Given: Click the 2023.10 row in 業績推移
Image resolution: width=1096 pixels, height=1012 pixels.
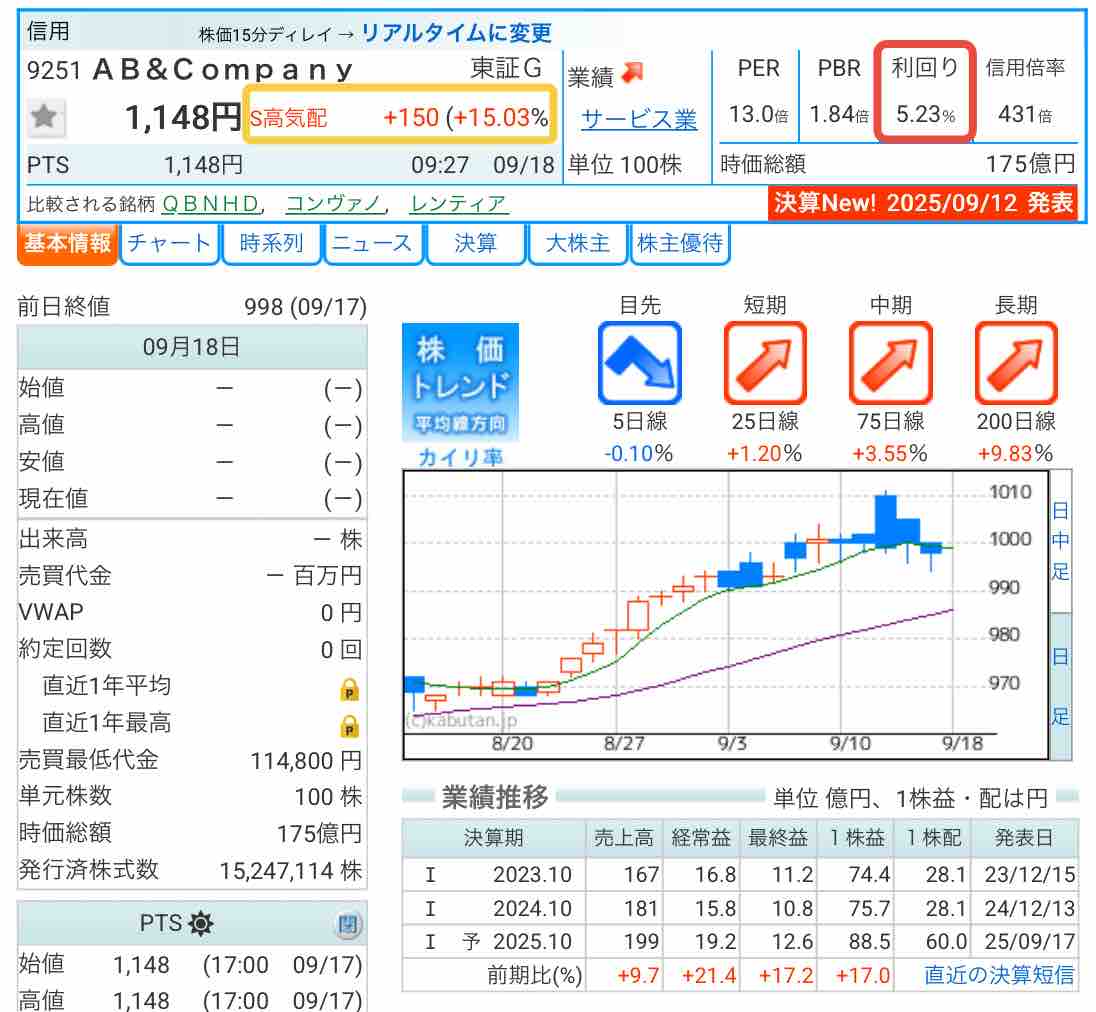Looking at the screenshot, I should [740, 874].
